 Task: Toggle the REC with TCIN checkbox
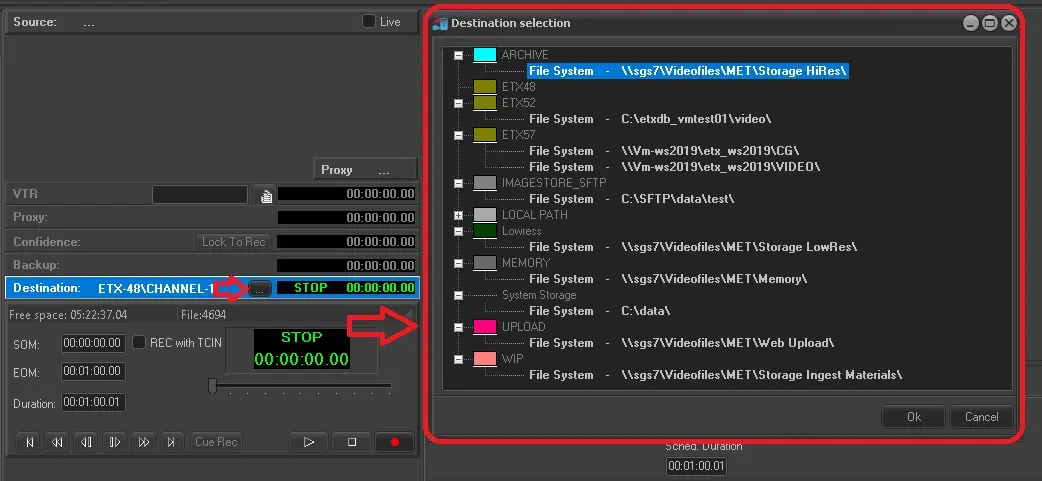[140, 342]
